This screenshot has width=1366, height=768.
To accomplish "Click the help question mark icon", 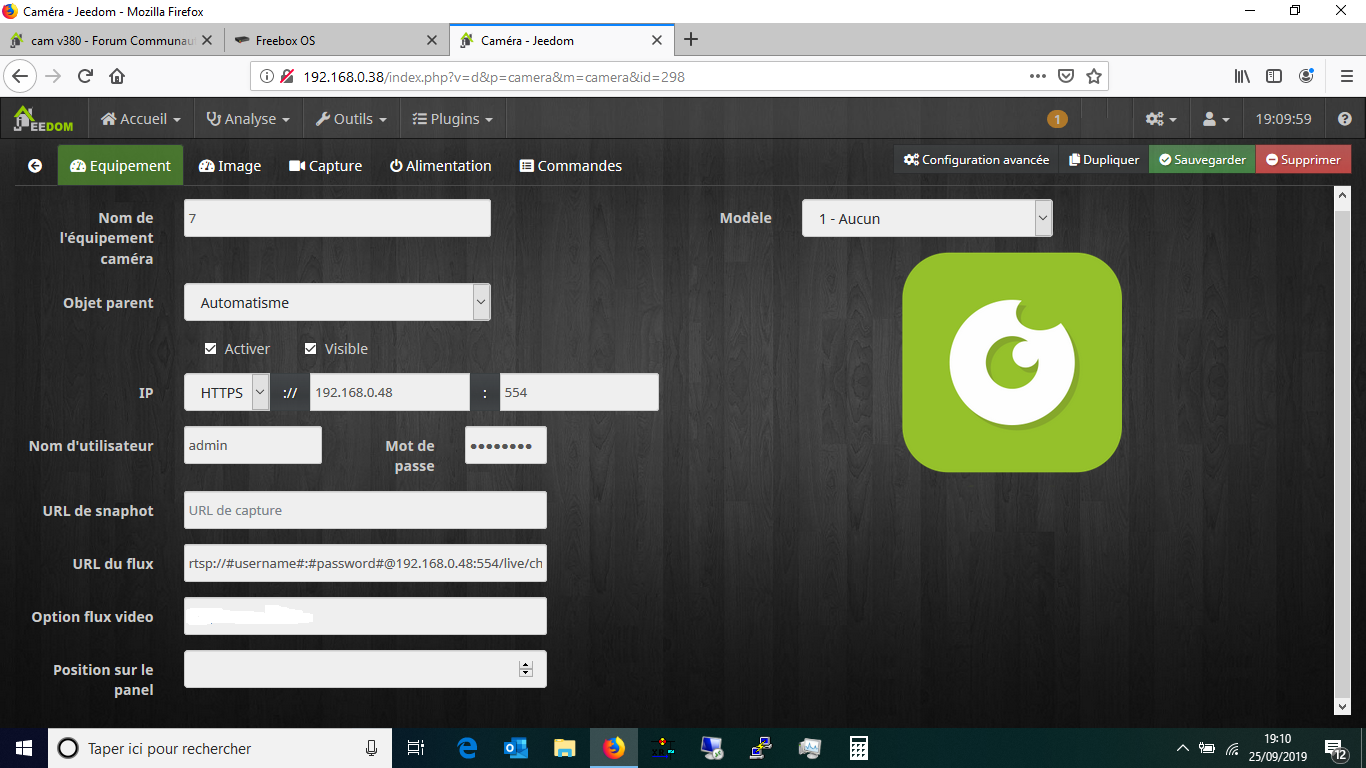I will tap(1344, 119).
